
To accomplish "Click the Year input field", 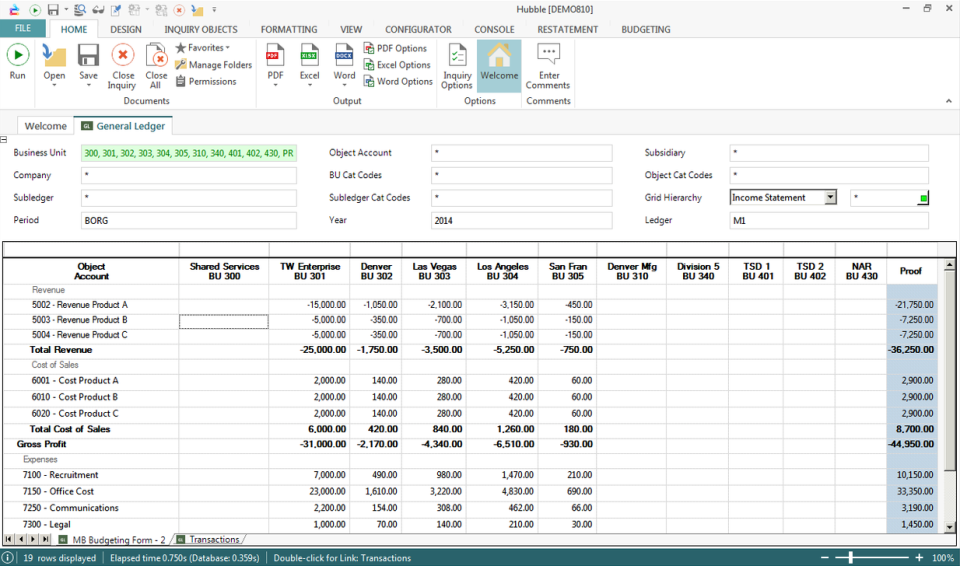I will [521, 220].
